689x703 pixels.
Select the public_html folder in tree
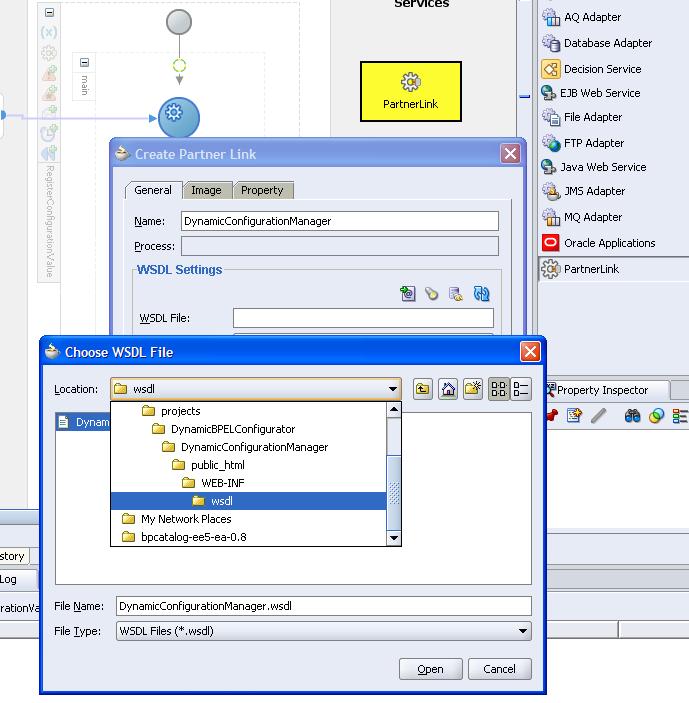[217, 465]
